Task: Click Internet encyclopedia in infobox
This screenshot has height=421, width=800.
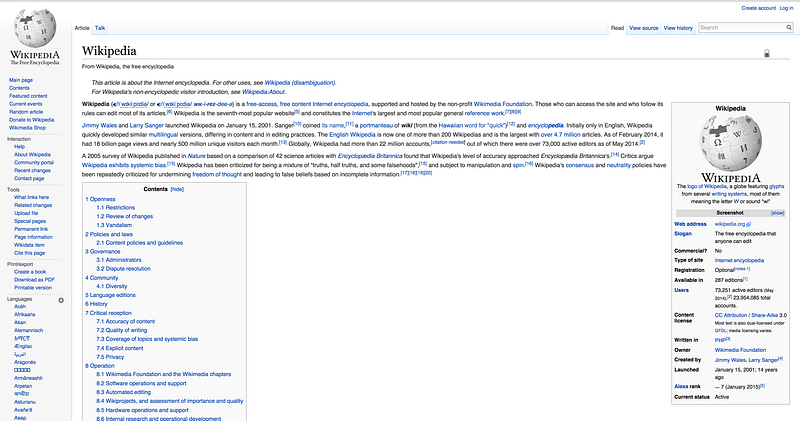Action: tap(739, 261)
